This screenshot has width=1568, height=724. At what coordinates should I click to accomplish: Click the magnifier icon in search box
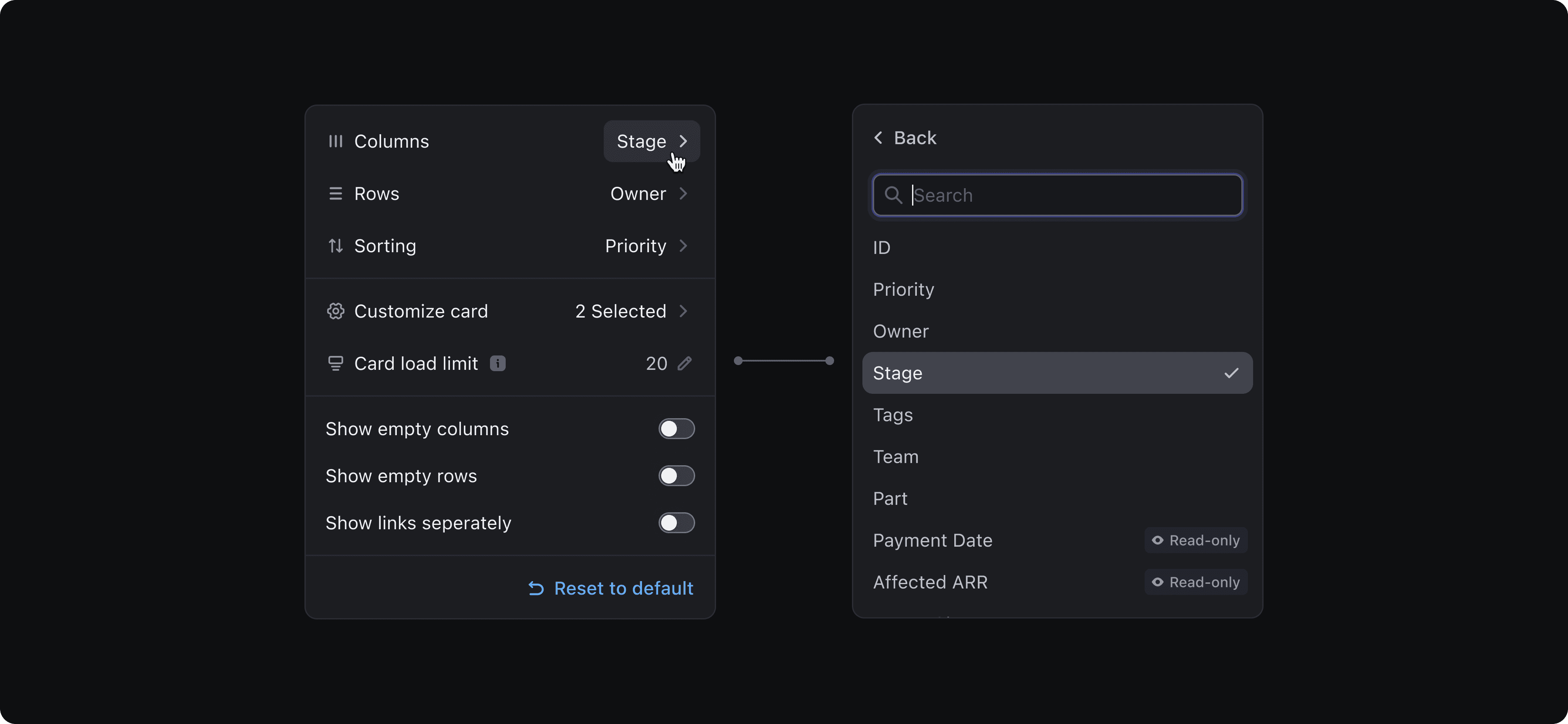tap(893, 195)
